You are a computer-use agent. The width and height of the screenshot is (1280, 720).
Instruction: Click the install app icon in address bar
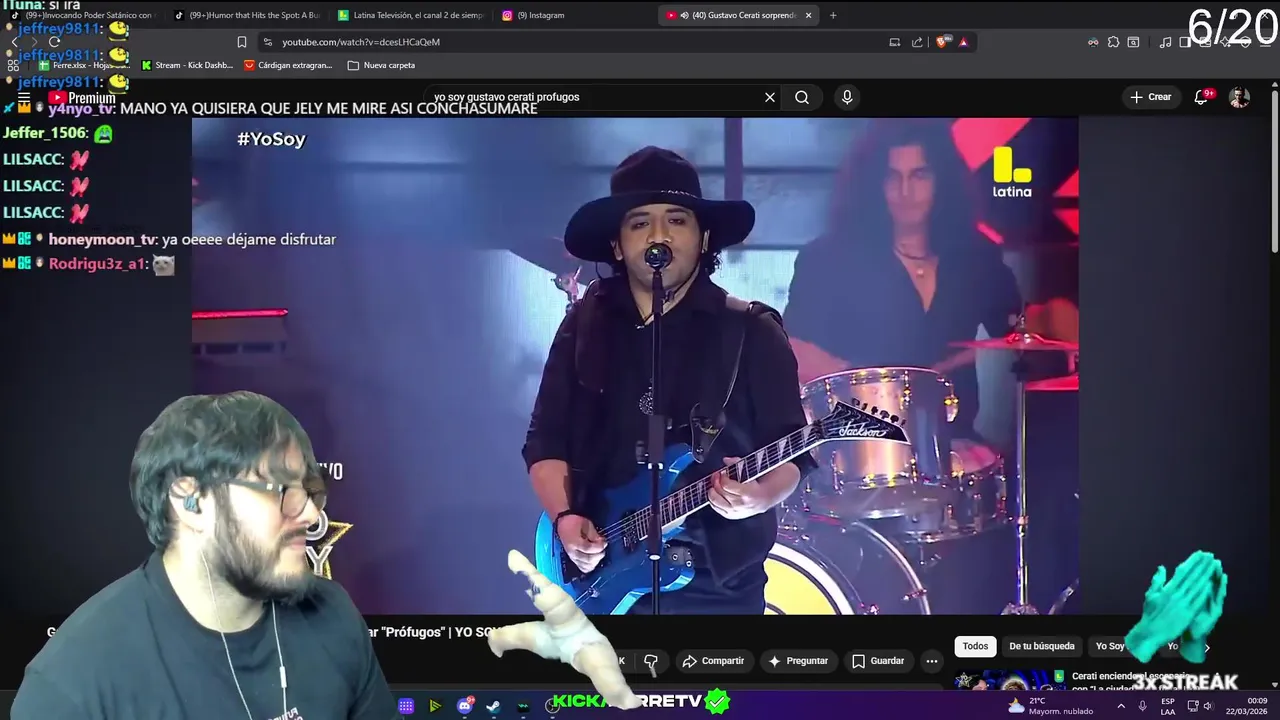click(x=895, y=42)
